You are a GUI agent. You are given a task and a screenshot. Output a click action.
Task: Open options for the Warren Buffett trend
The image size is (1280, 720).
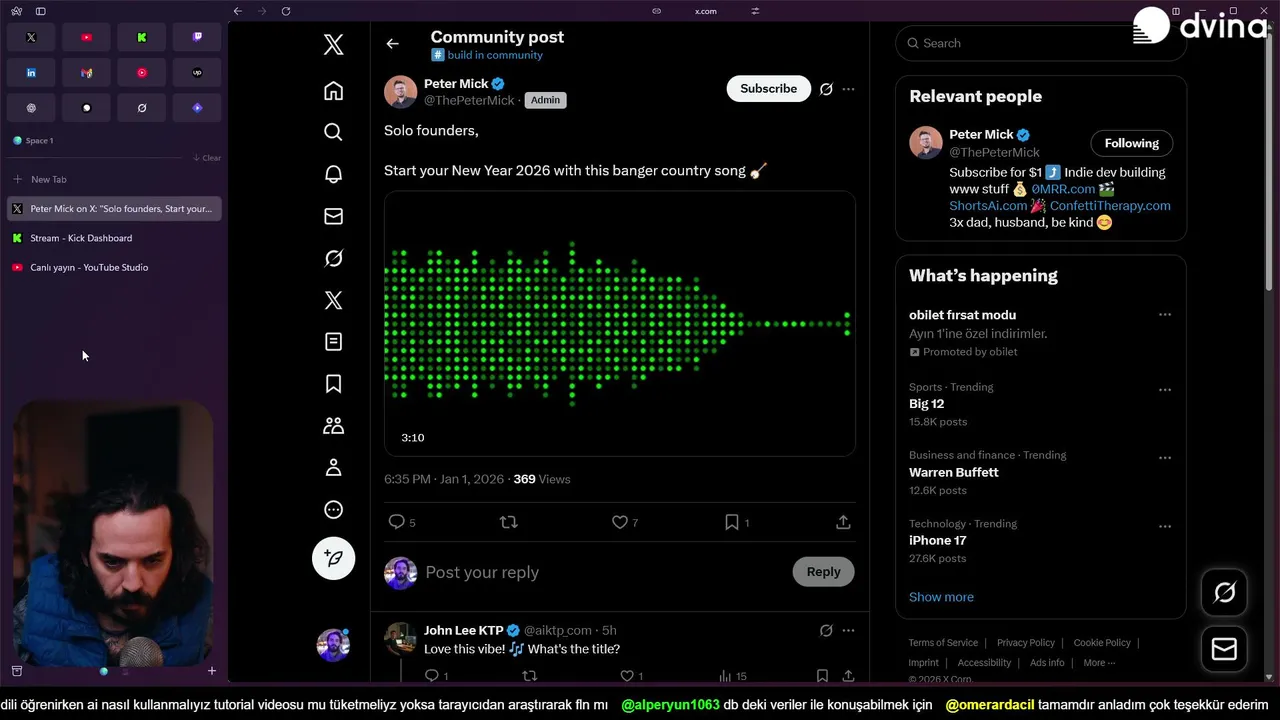[1164, 458]
